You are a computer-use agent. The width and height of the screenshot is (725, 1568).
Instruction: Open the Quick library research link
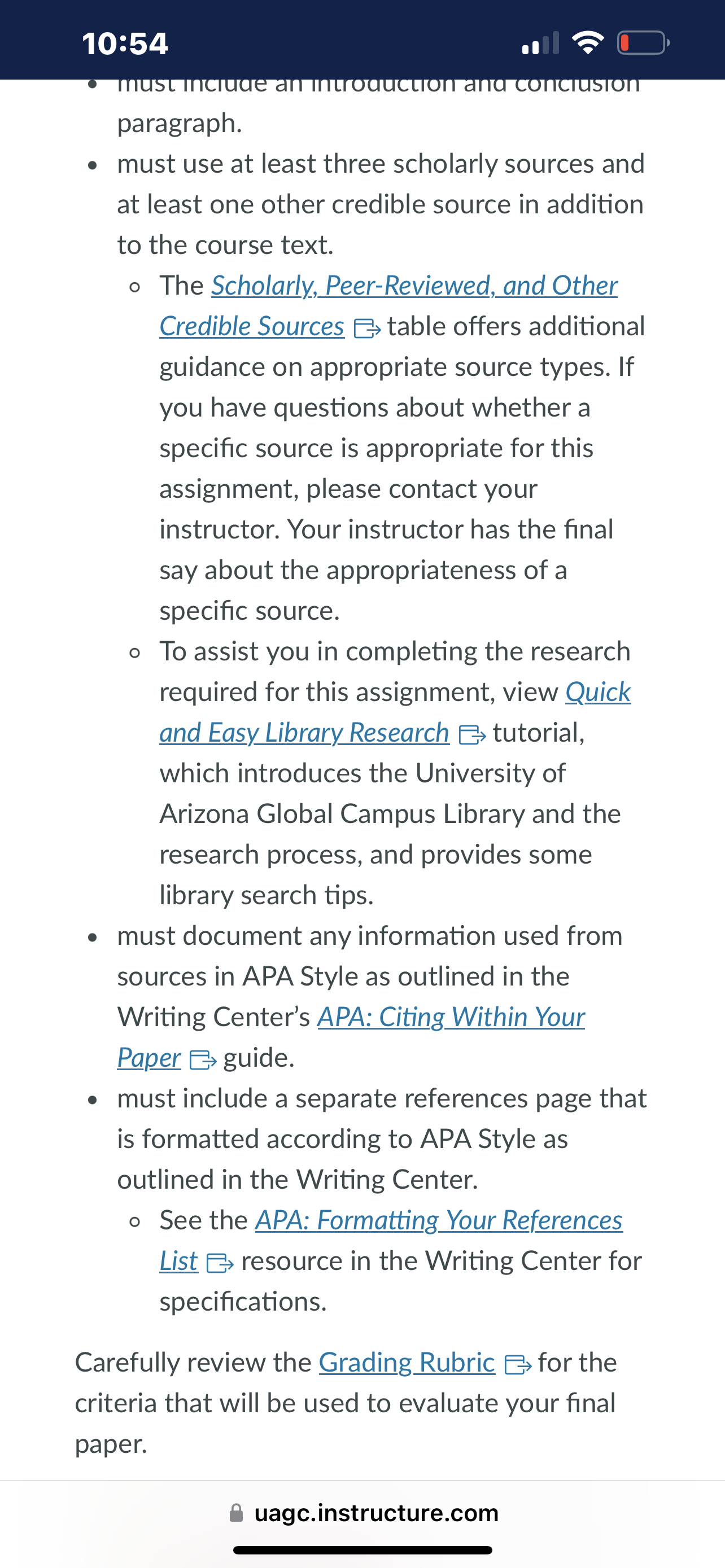pos(598,693)
